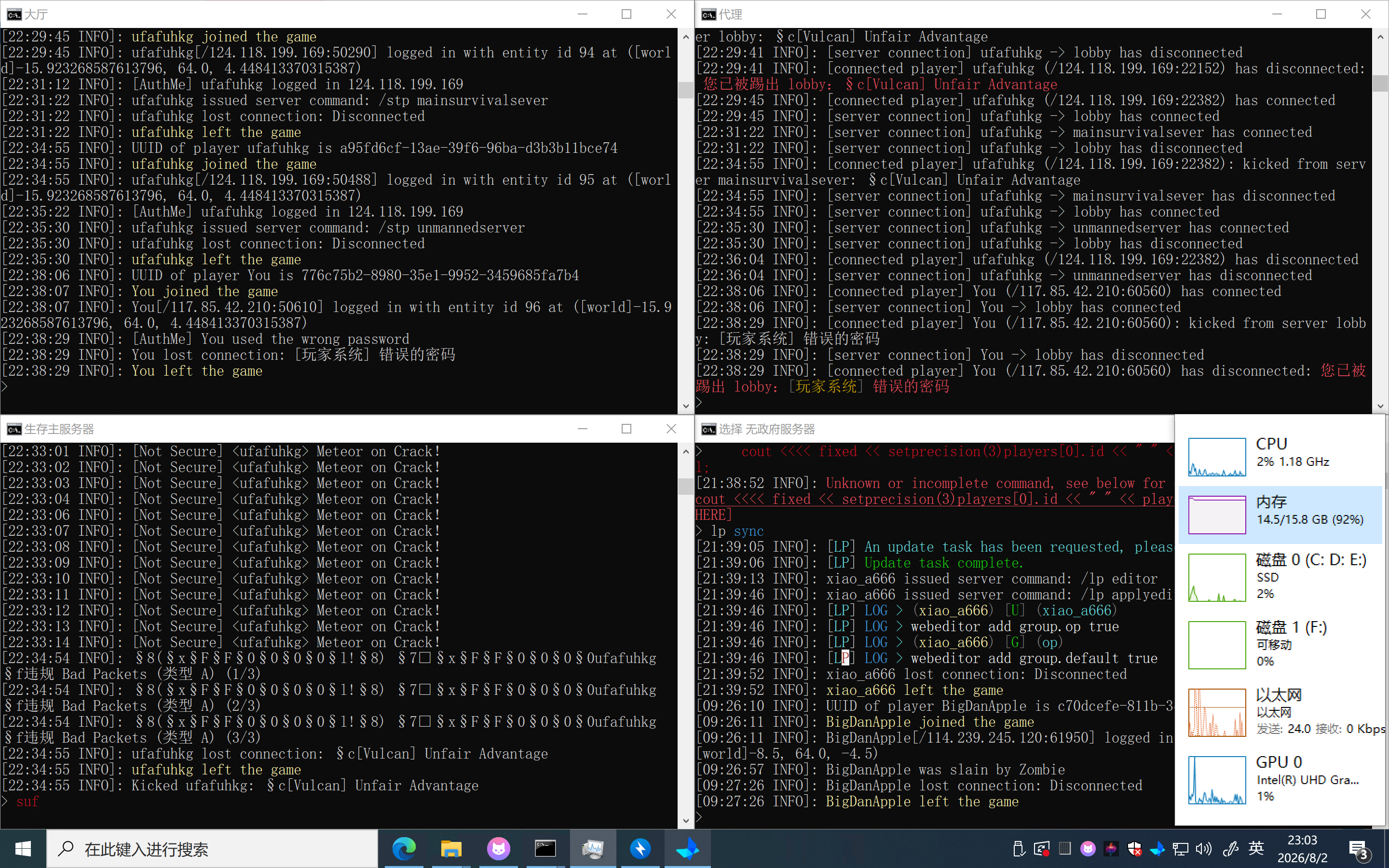
Task: Open network settings from the tray
Action: click(x=1181, y=849)
